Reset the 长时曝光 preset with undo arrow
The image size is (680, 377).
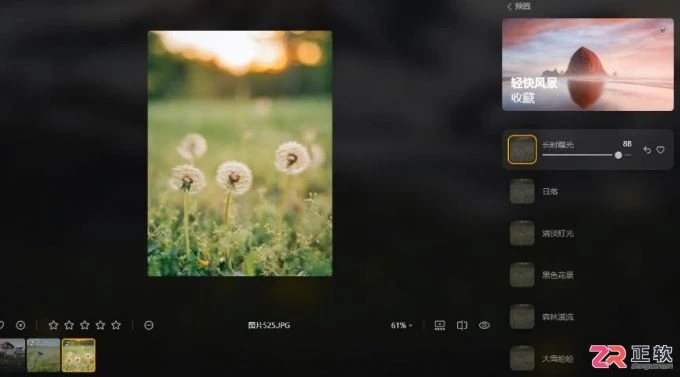tap(647, 150)
